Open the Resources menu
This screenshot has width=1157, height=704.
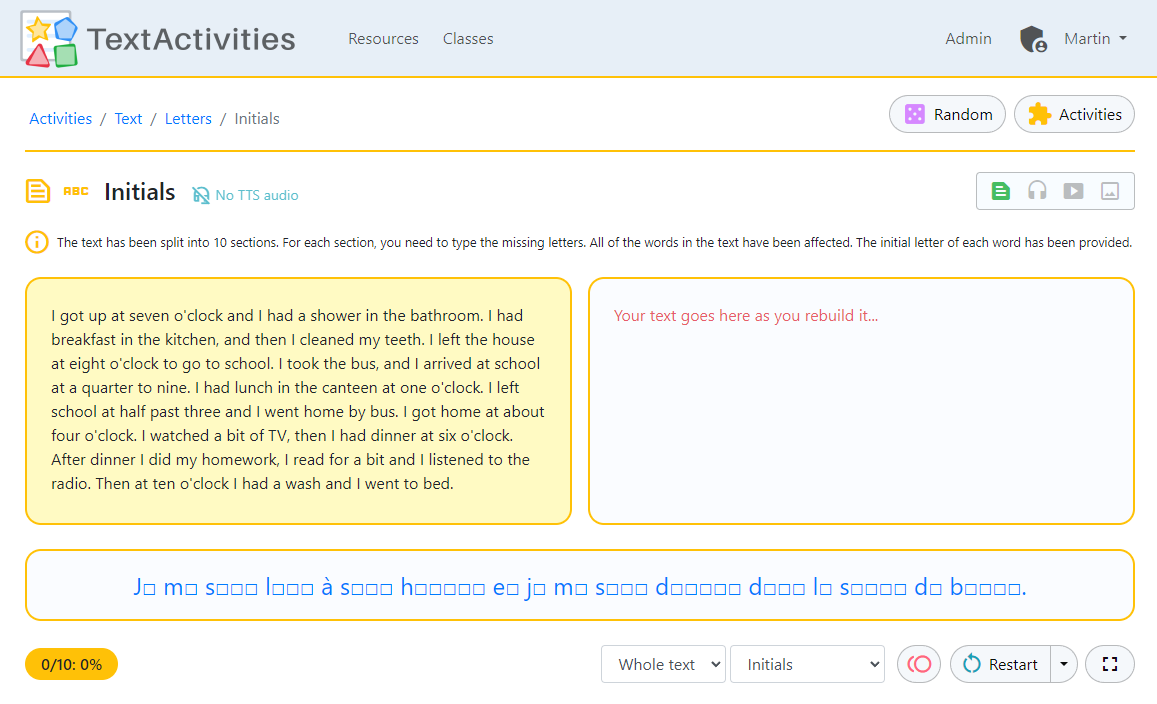(383, 38)
